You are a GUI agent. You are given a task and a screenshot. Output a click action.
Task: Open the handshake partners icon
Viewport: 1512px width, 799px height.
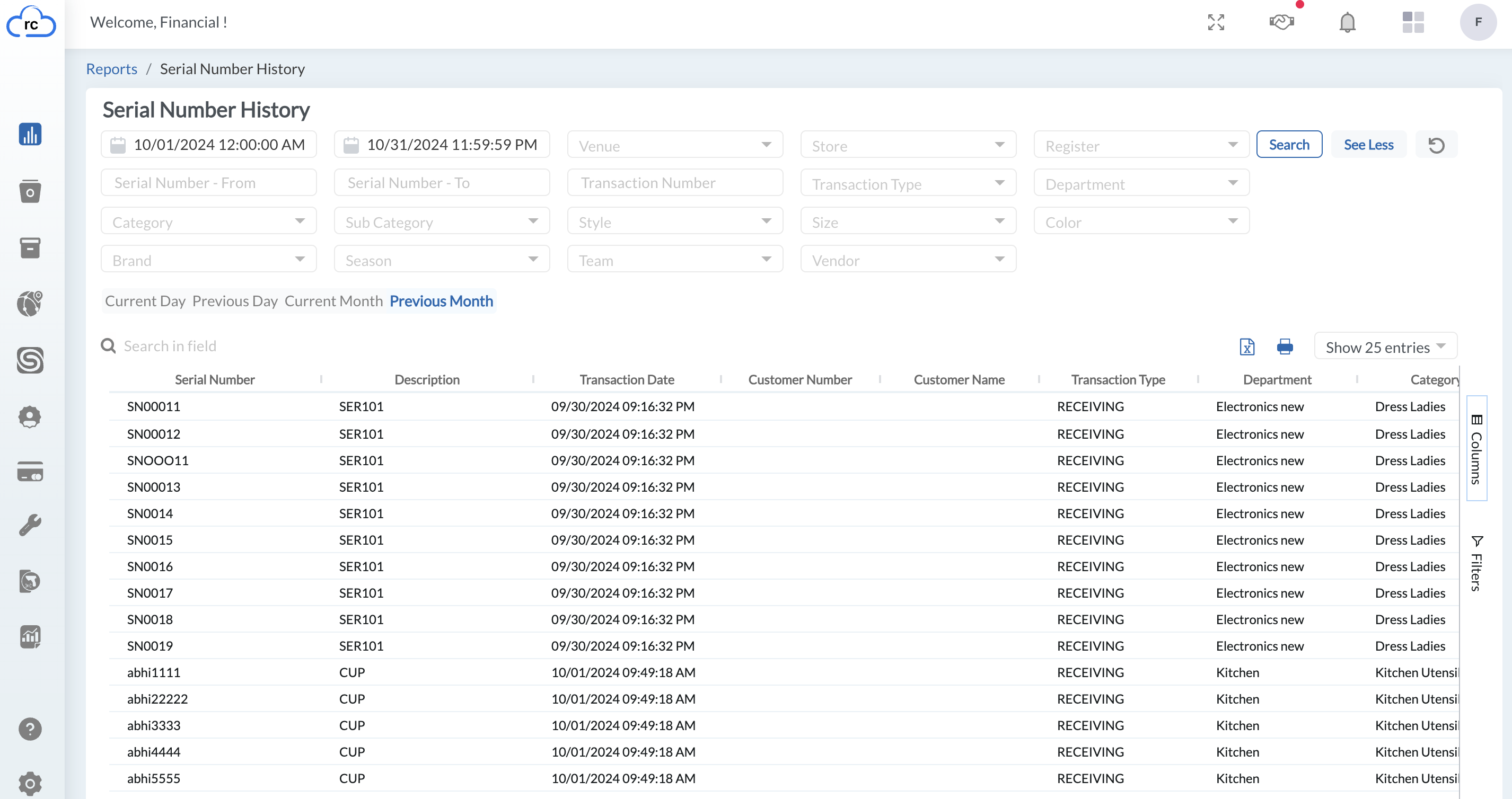click(1281, 22)
